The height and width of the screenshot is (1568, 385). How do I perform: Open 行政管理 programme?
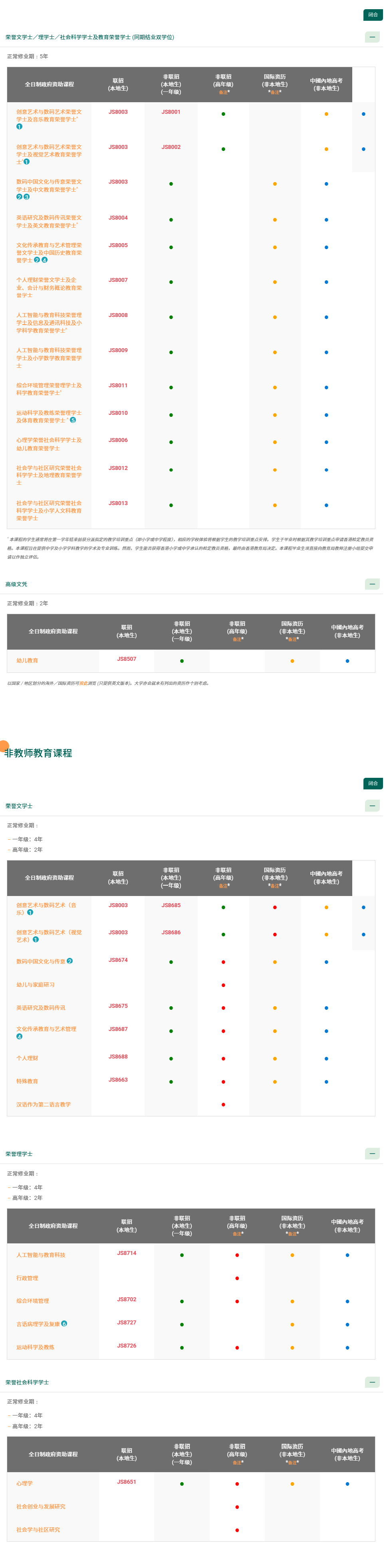pos(27,1278)
